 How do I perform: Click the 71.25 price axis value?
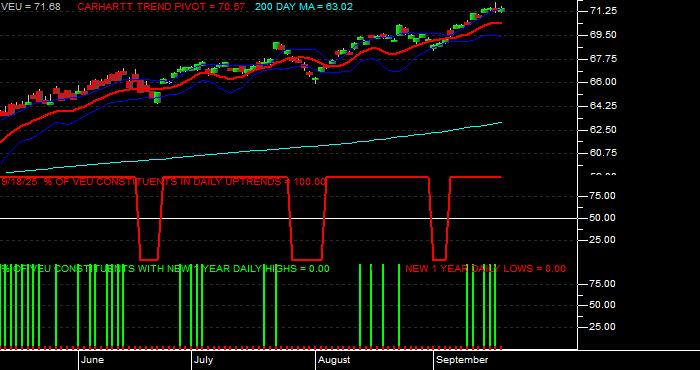[603, 11]
